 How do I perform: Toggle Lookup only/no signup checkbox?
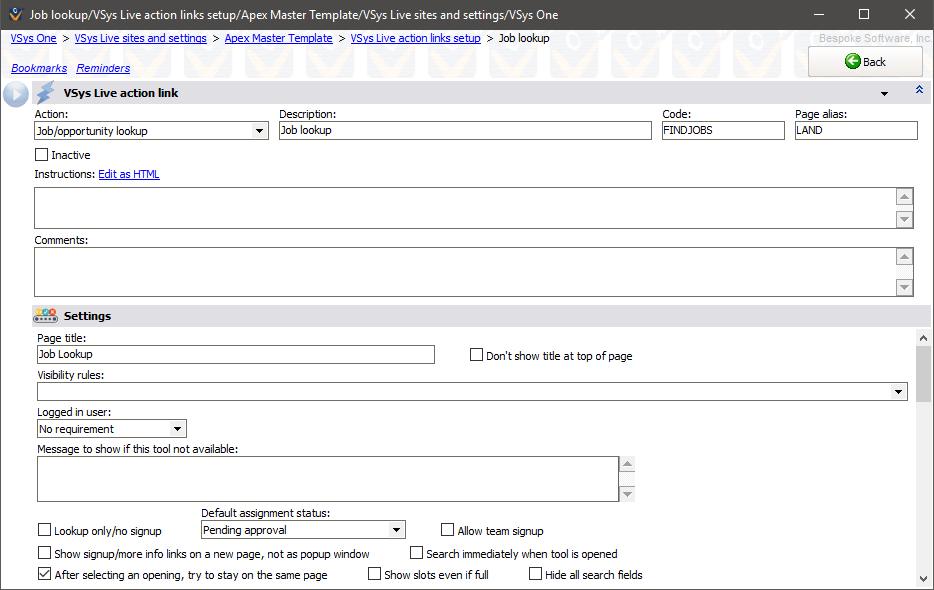point(44,531)
